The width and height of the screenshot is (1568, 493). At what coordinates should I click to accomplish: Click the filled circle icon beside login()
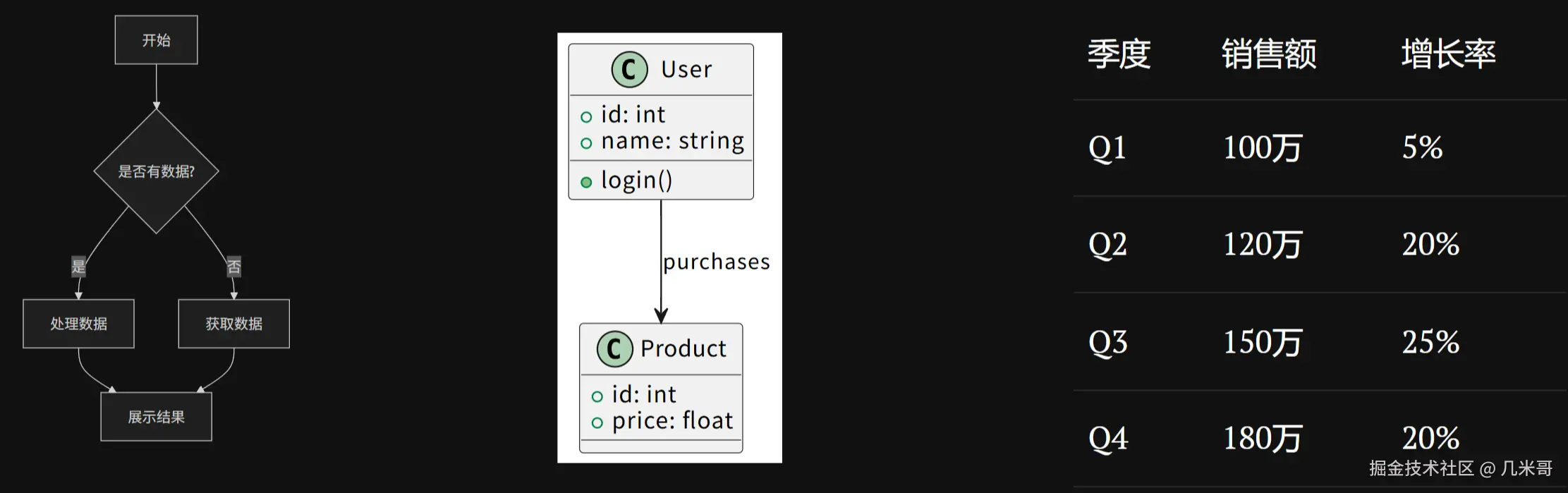coord(585,182)
